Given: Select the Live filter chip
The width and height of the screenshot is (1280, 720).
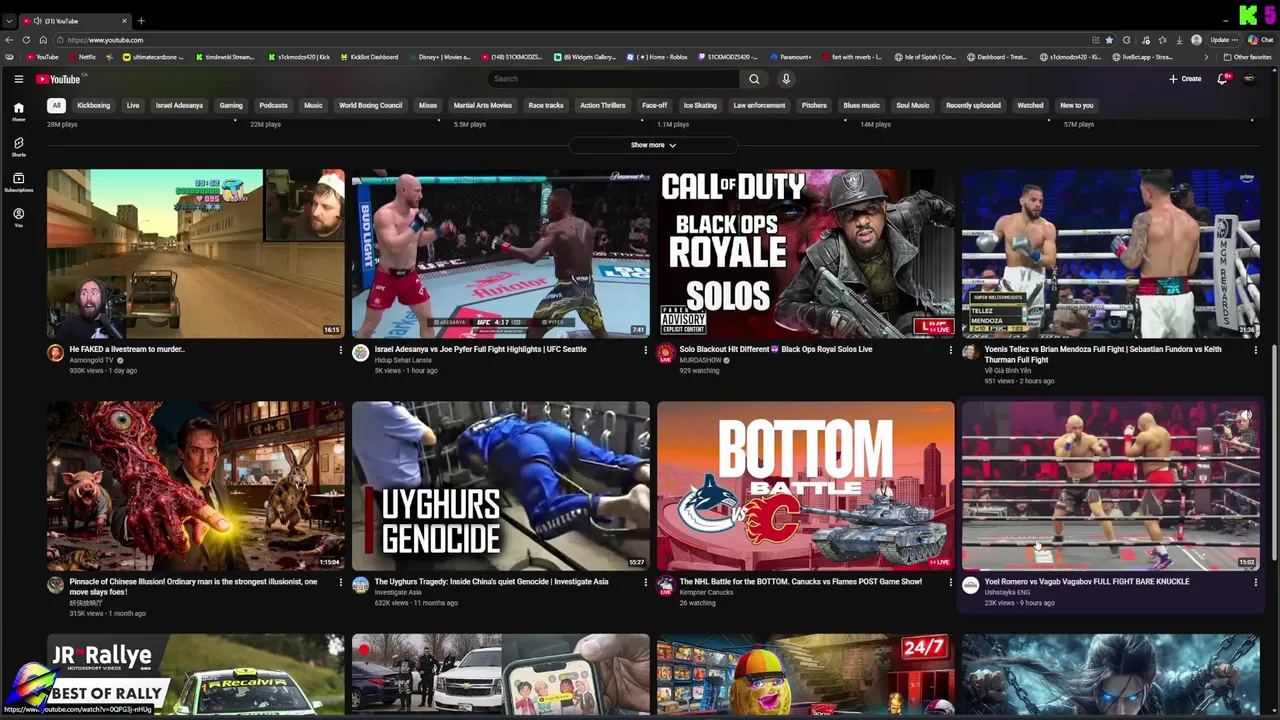Looking at the screenshot, I should tap(133, 105).
